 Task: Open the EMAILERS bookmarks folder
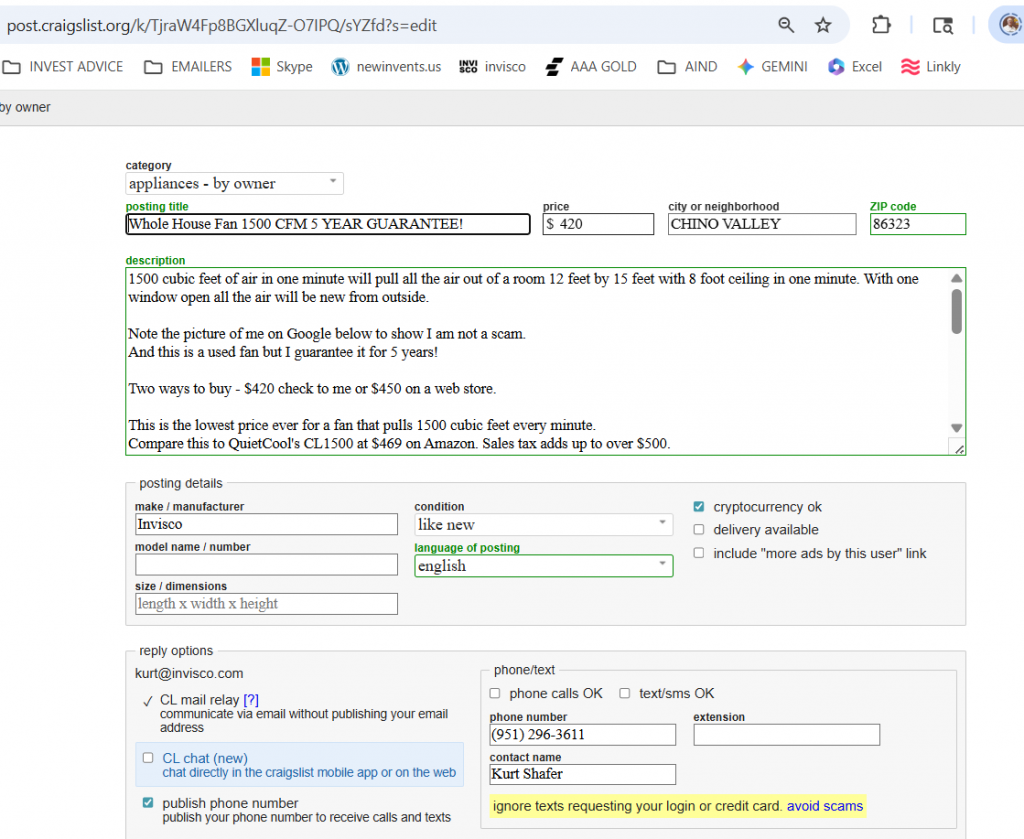188,67
